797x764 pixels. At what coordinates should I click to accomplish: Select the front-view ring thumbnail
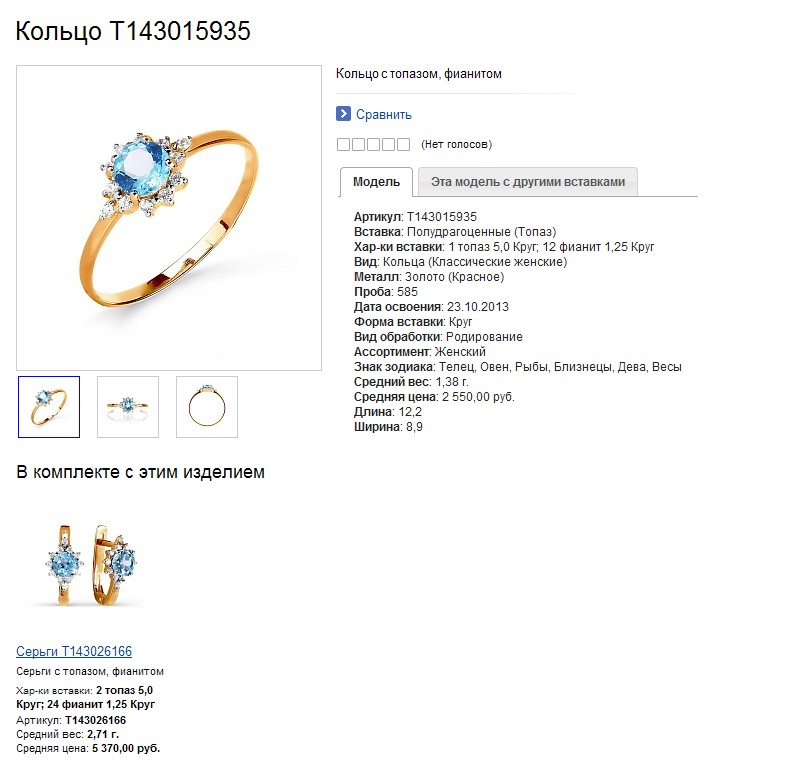(x=128, y=407)
